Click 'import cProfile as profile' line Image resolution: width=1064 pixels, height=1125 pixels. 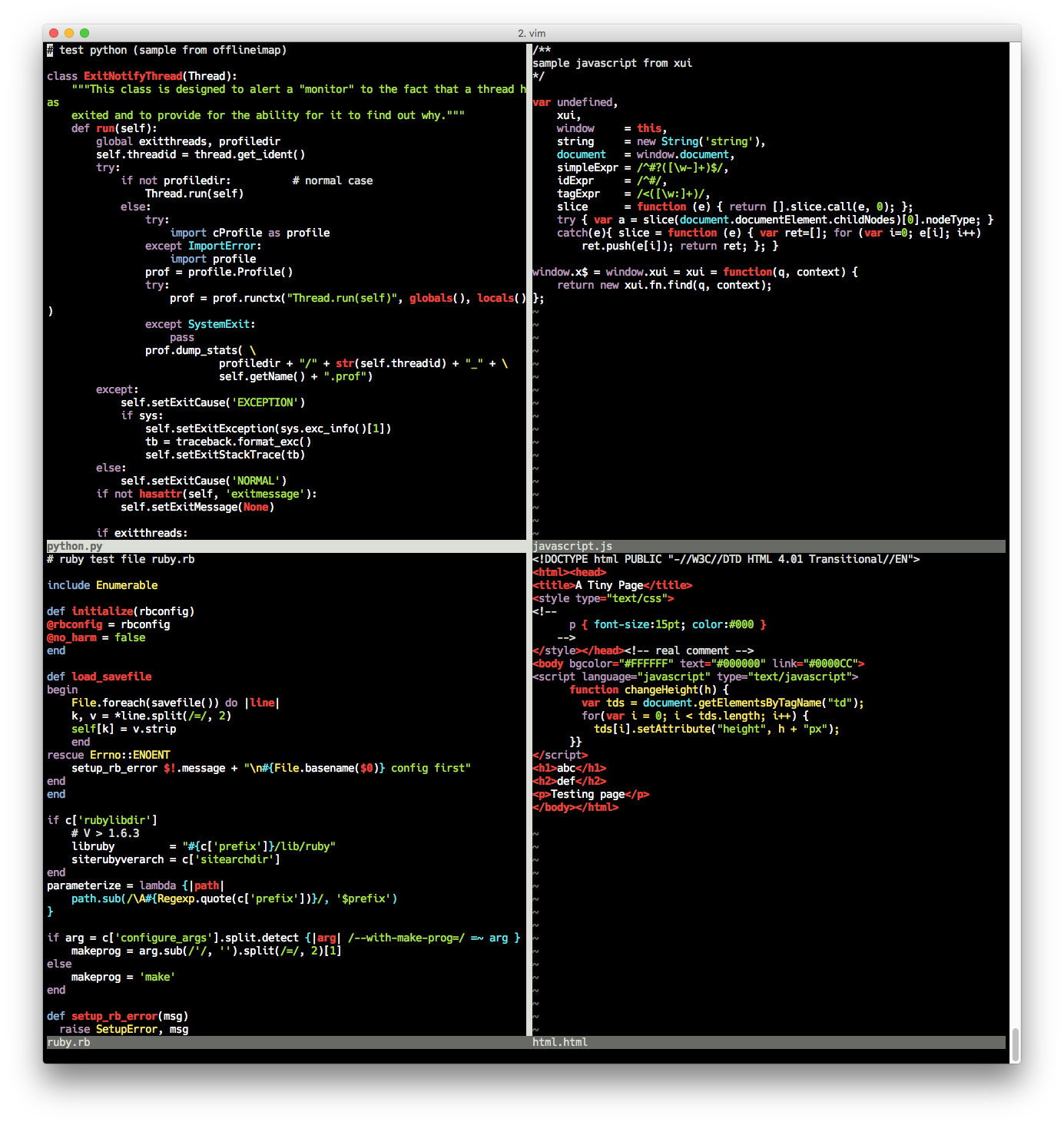click(250, 233)
